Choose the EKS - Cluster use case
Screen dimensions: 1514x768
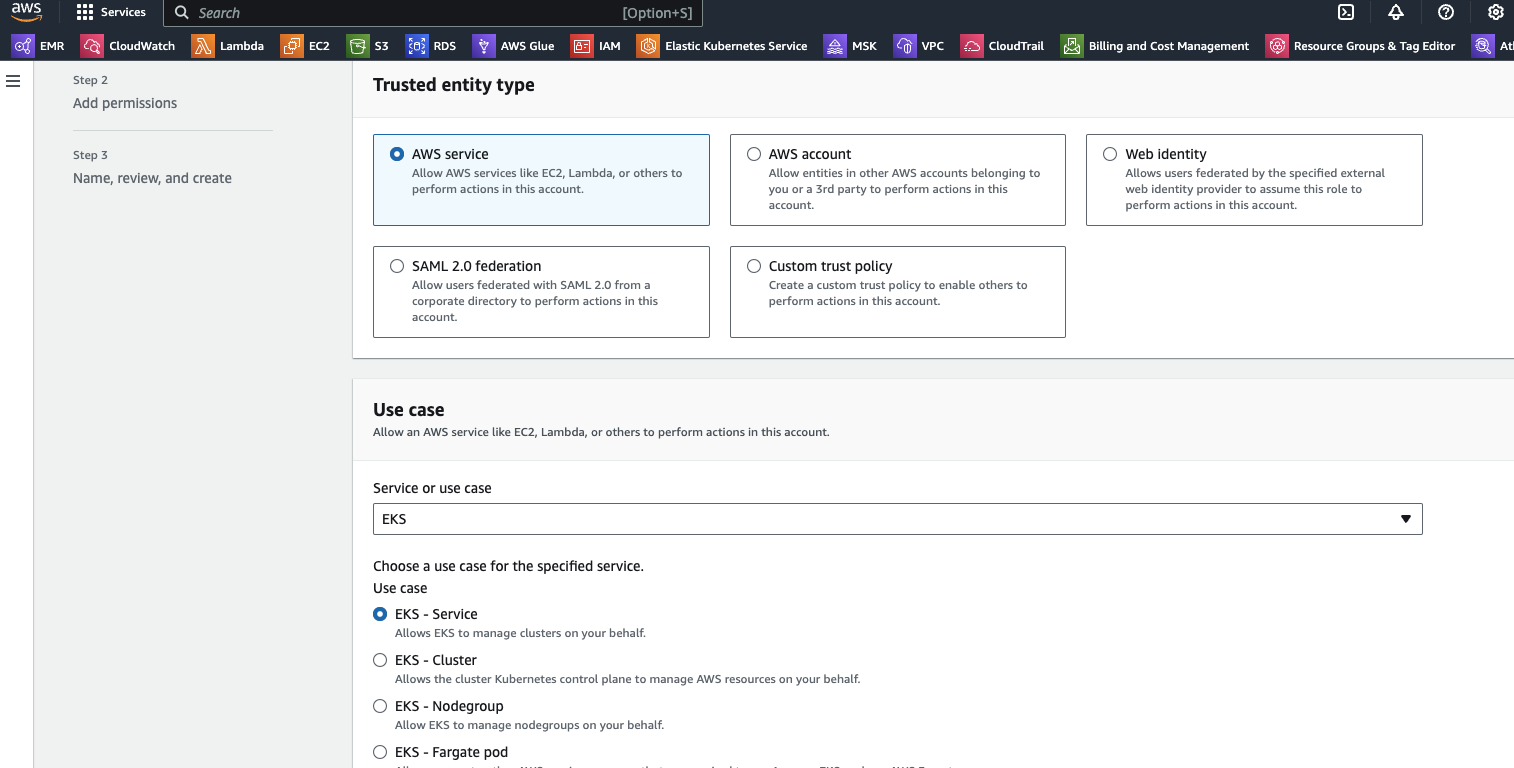(x=380, y=660)
